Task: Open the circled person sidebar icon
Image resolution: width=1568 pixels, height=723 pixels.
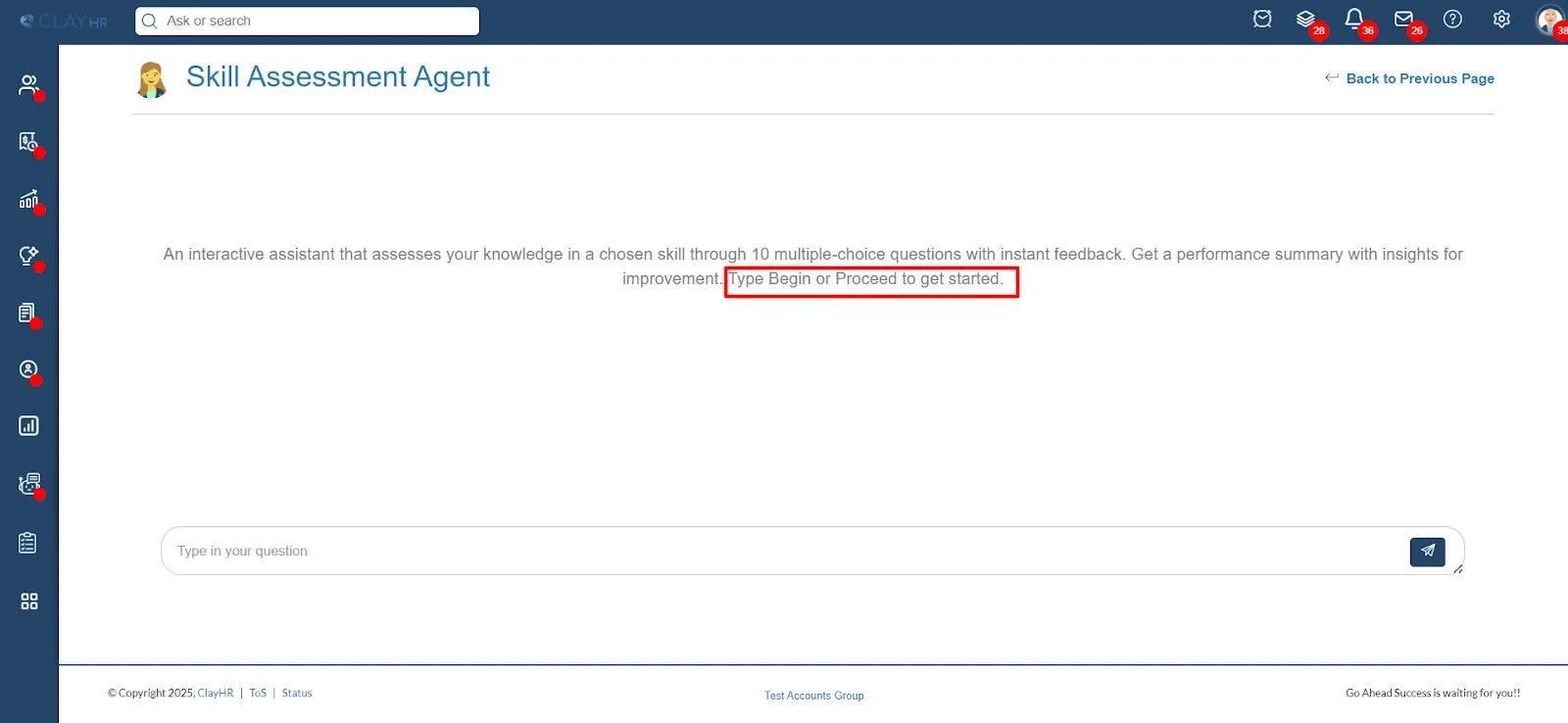Action: [28, 369]
